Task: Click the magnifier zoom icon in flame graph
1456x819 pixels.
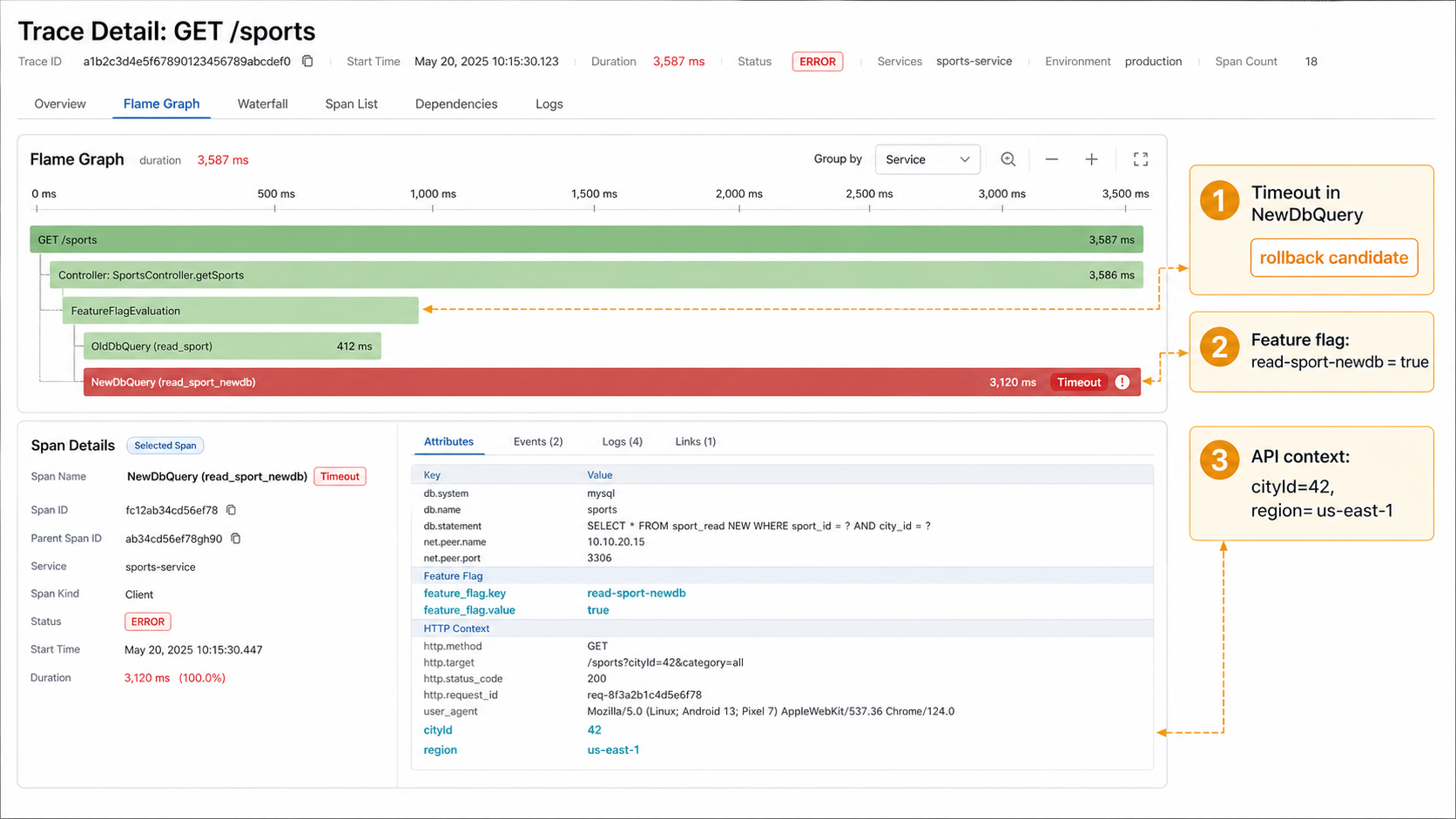Action: click(1008, 159)
